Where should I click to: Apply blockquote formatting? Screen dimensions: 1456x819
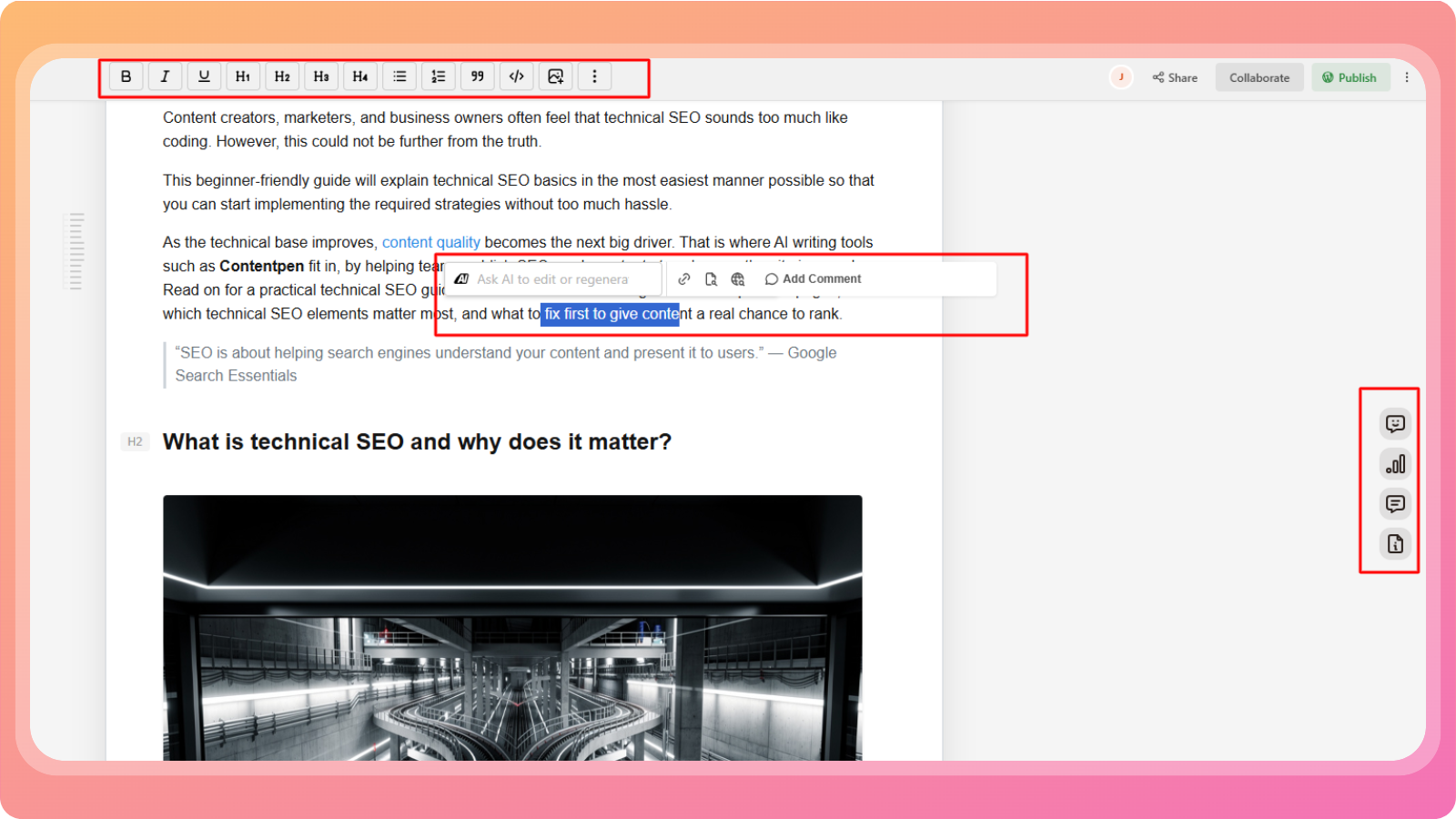pyautogui.click(x=478, y=76)
